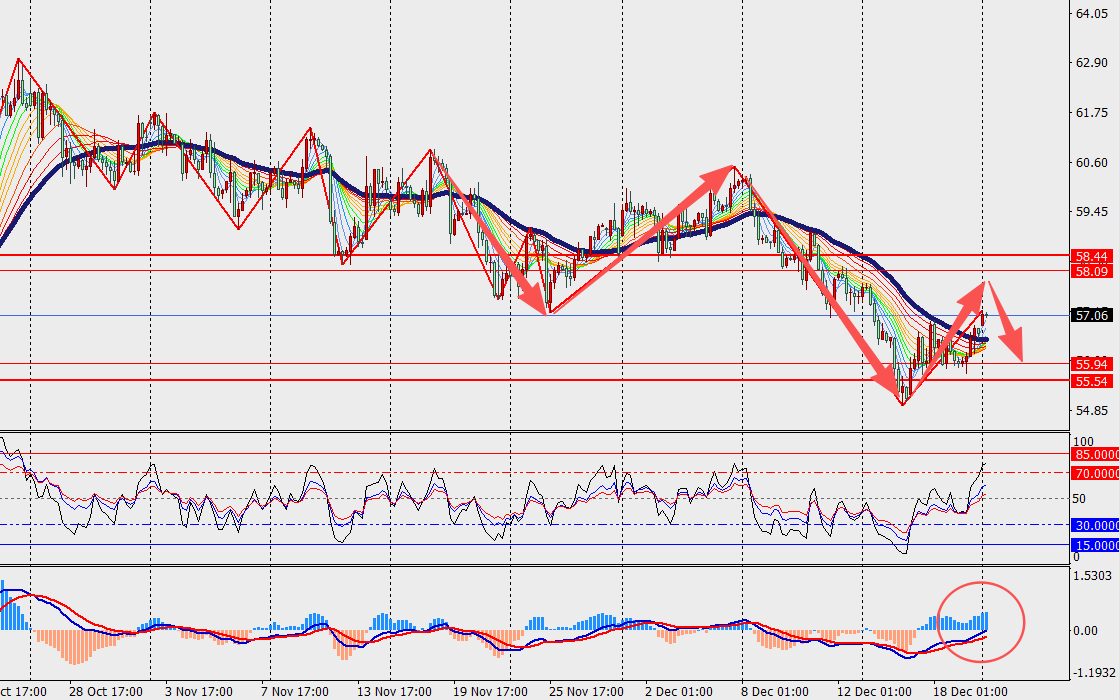Click the 15.0000 oversold level label
Screen dimensions: 1120x700
pyautogui.click(x=1095, y=545)
